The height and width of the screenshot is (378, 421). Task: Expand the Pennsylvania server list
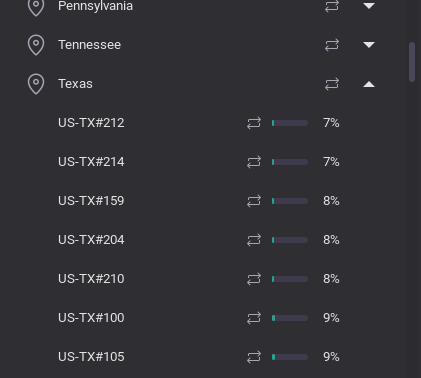pos(369,6)
